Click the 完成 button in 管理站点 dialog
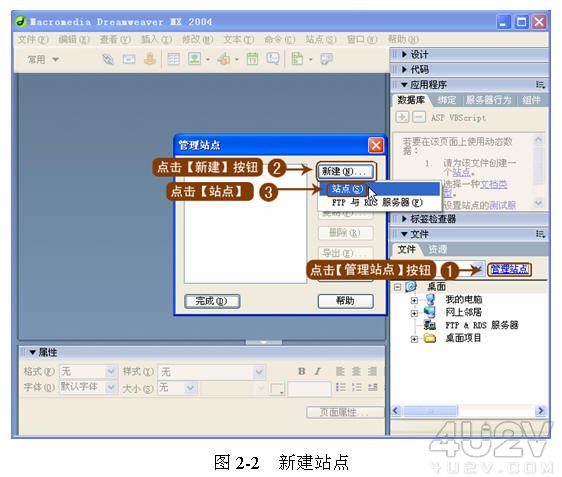 212,301
